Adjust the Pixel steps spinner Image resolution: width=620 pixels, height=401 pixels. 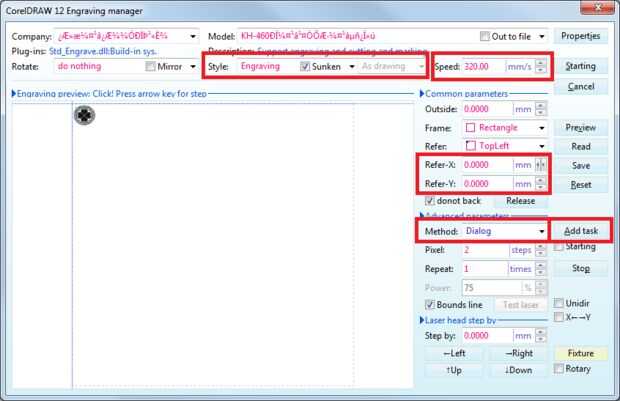[541, 250]
